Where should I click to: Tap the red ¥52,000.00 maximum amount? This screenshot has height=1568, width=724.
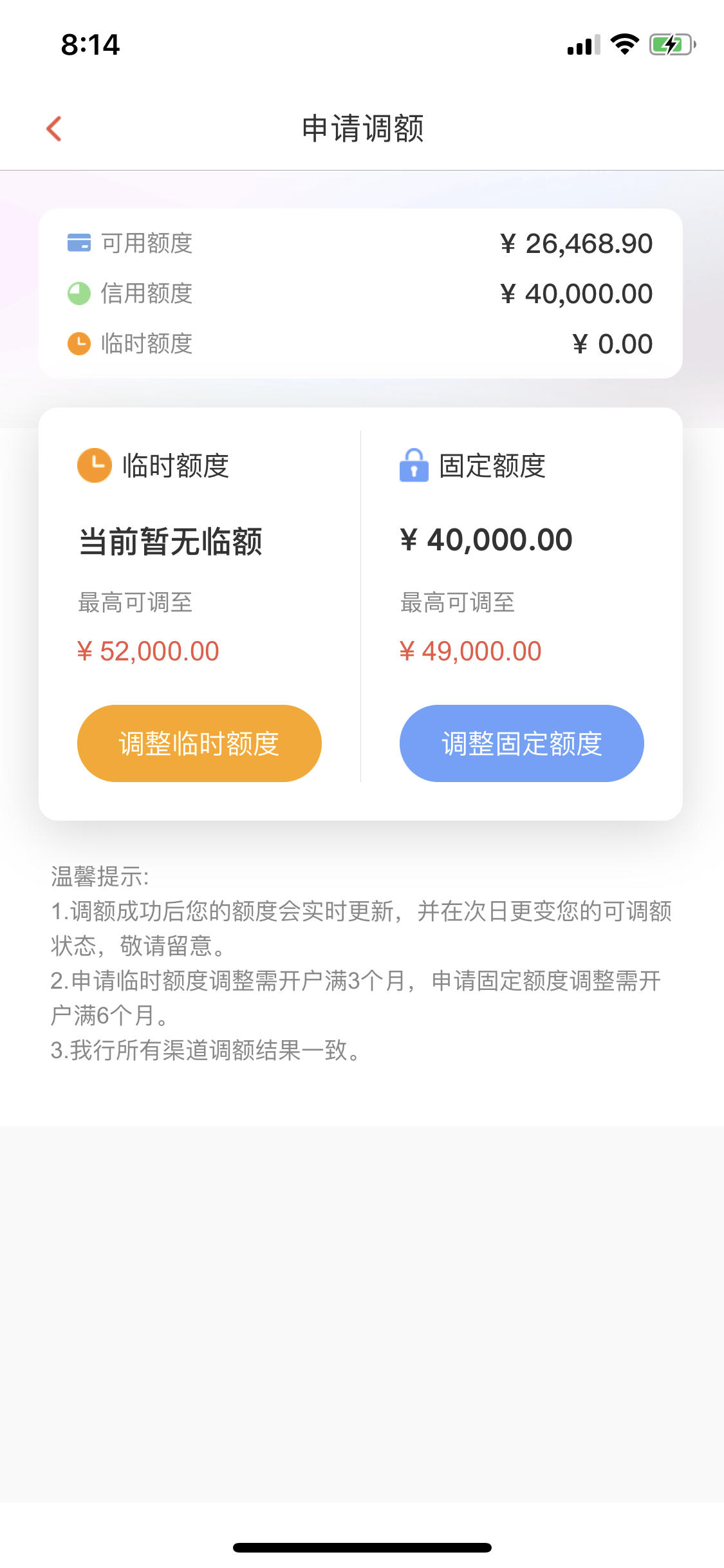point(149,651)
